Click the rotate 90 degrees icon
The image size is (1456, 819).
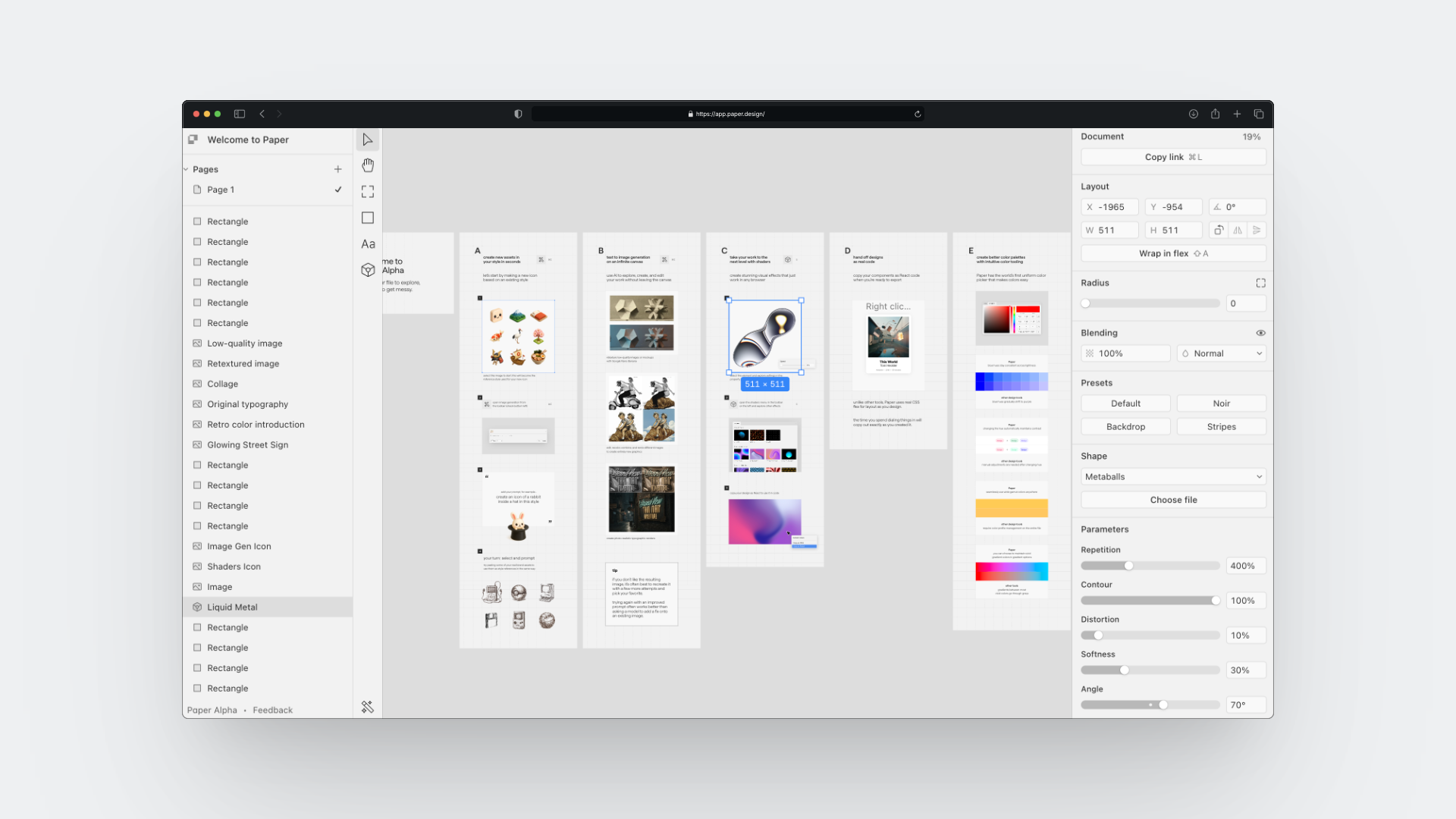pos(1219,231)
